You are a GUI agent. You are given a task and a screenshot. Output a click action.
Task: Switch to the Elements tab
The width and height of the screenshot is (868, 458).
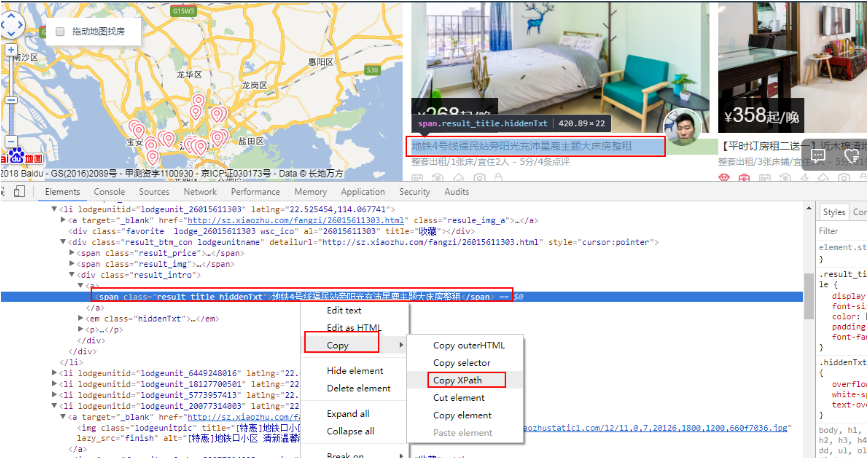[62, 192]
